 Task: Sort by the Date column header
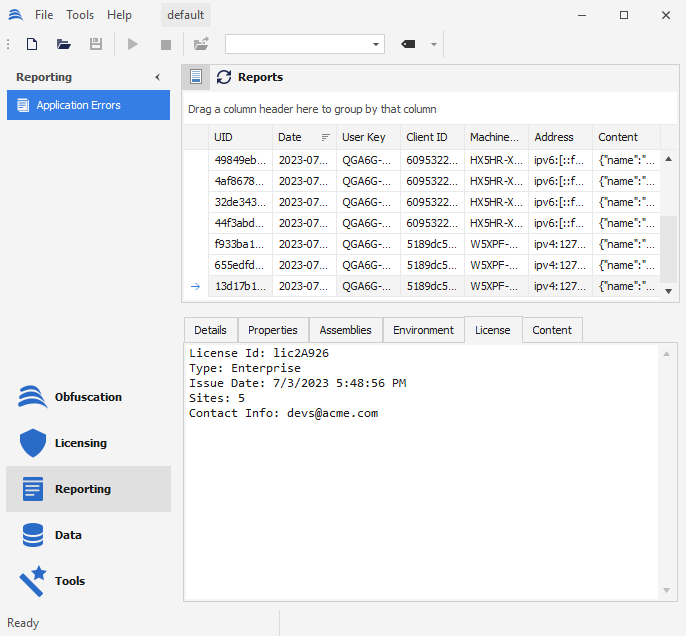coord(290,137)
